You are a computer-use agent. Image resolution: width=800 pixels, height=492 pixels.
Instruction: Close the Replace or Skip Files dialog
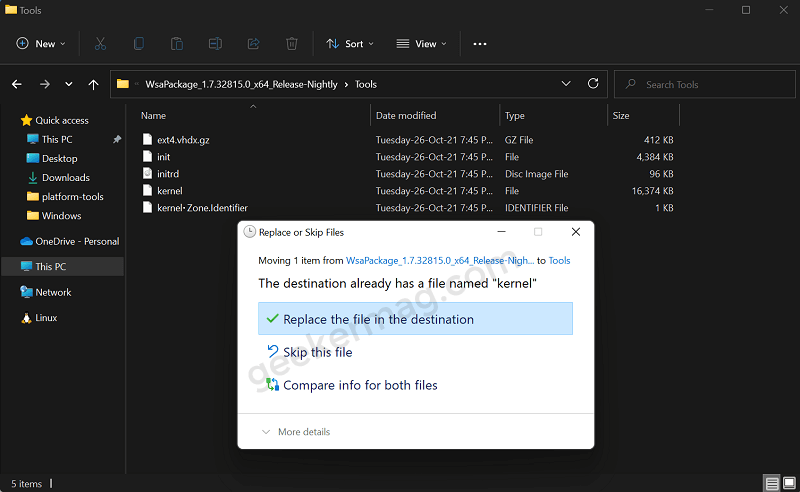click(576, 232)
